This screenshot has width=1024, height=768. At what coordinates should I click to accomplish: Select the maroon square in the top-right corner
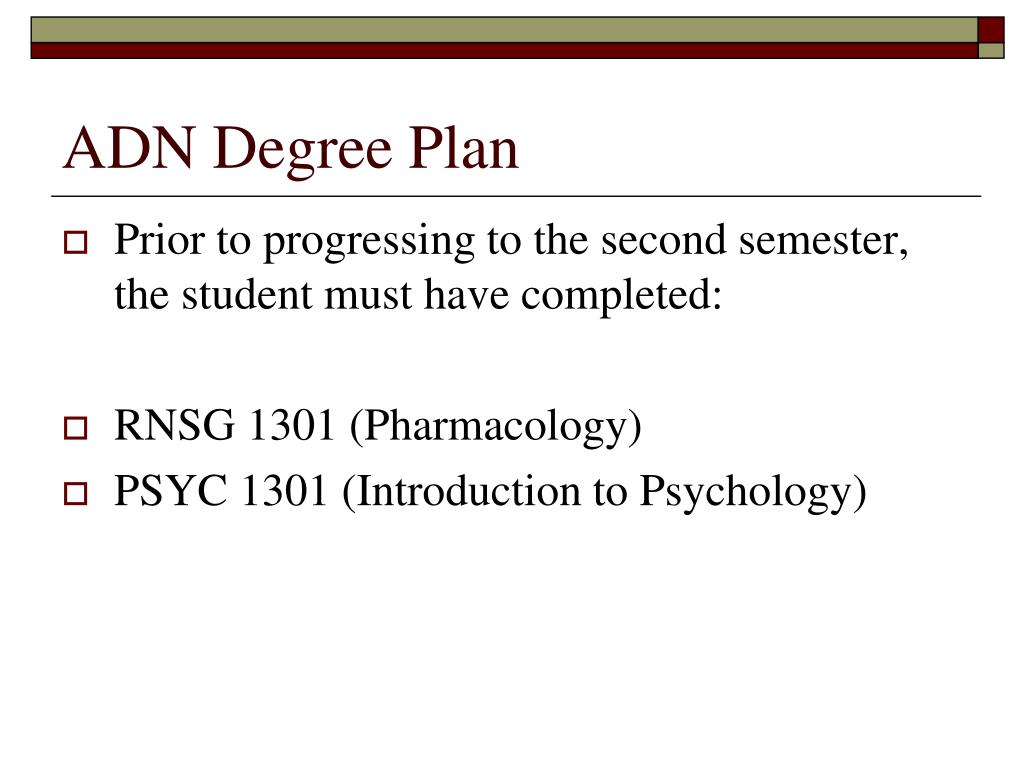[991, 30]
